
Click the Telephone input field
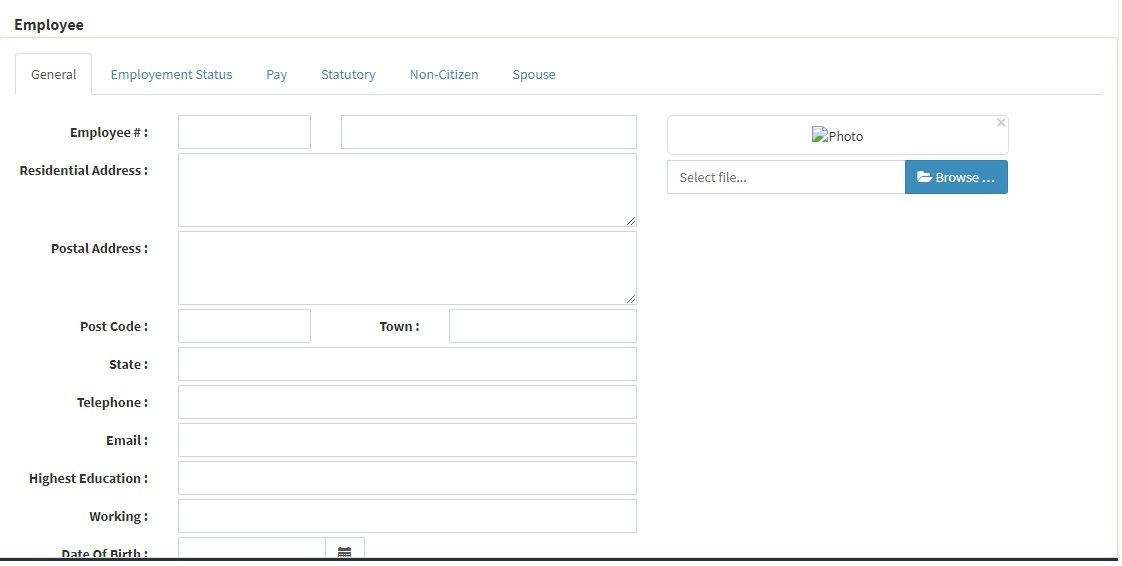pos(407,402)
